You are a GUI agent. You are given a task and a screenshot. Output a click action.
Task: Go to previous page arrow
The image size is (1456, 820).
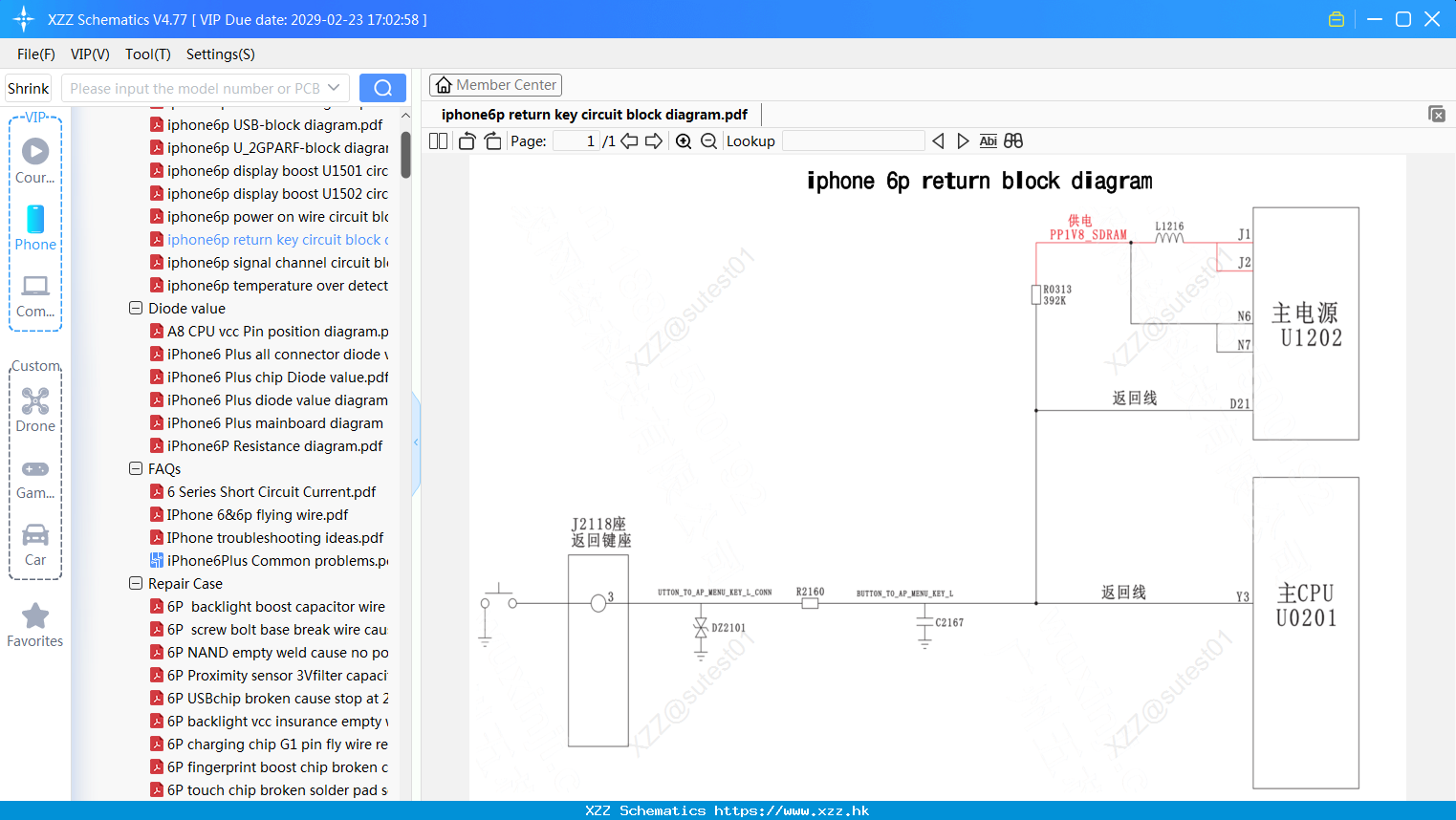pos(629,141)
